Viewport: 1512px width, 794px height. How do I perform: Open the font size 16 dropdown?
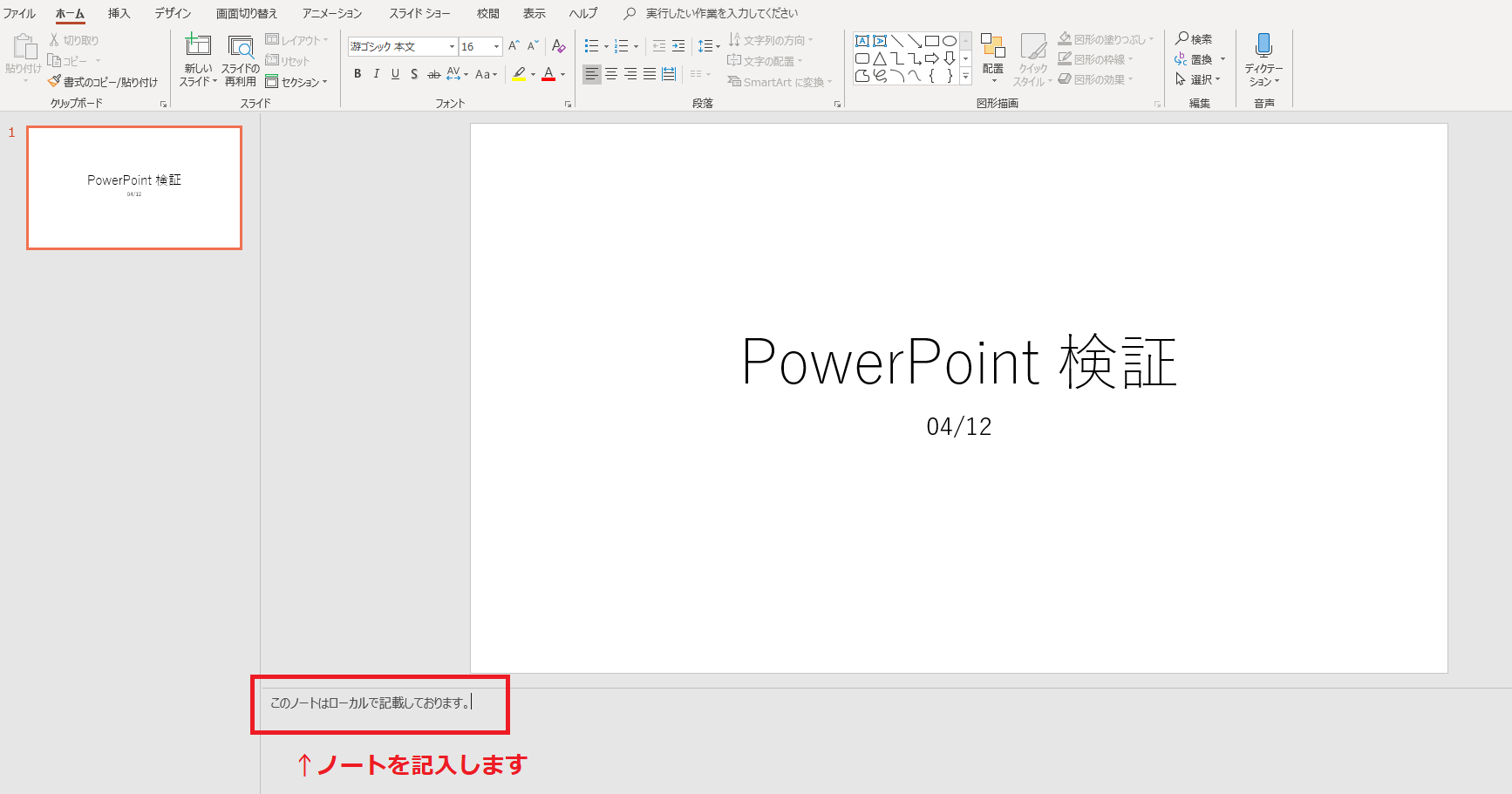pyautogui.click(x=496, y=46)
